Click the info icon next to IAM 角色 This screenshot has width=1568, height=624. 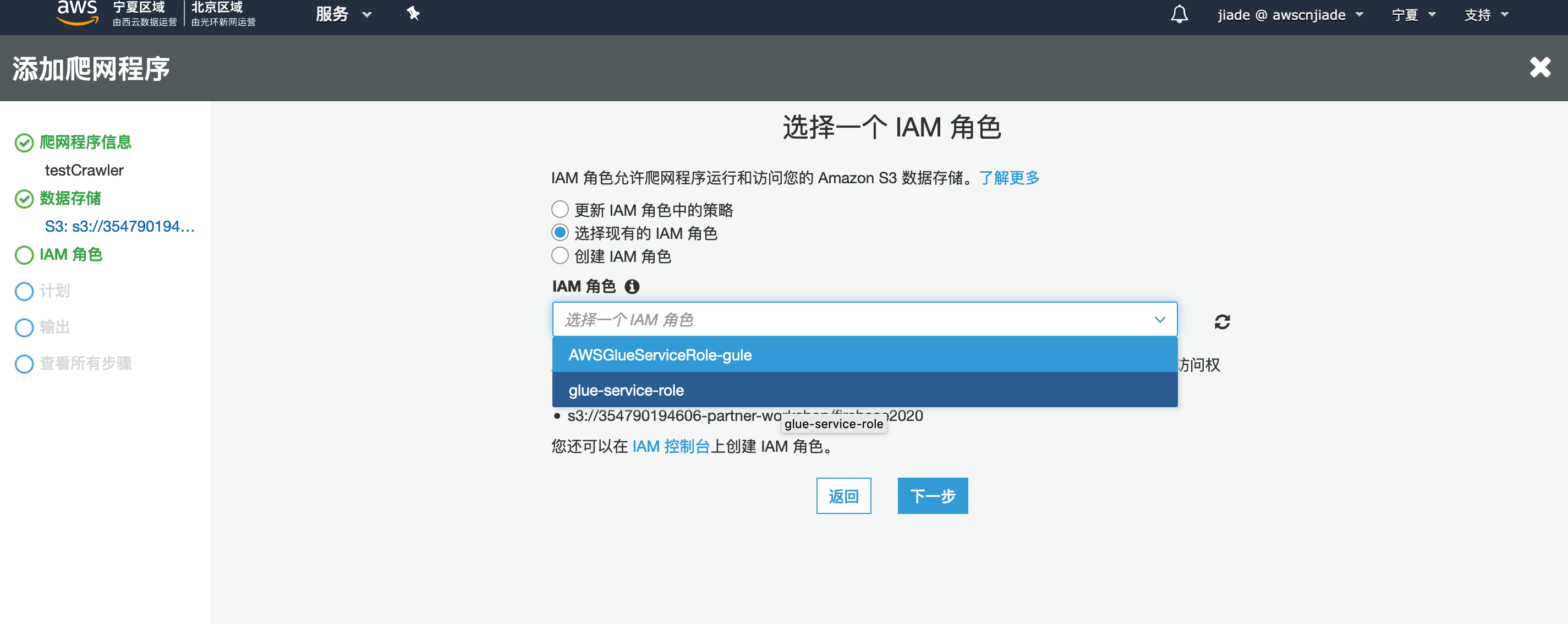[x=632, y=287]
